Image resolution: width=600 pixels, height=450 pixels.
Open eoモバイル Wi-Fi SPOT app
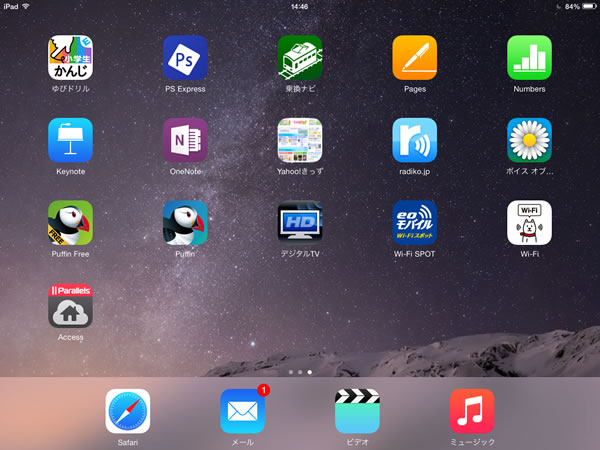pyautogui.click(x=415, y=223)
